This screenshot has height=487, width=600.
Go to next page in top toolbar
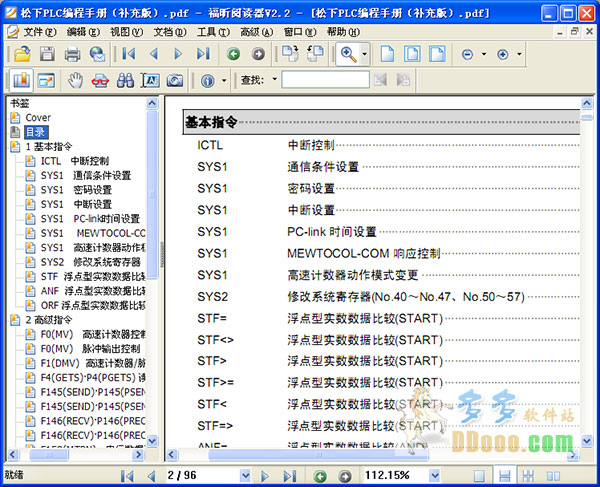(178, 54)
